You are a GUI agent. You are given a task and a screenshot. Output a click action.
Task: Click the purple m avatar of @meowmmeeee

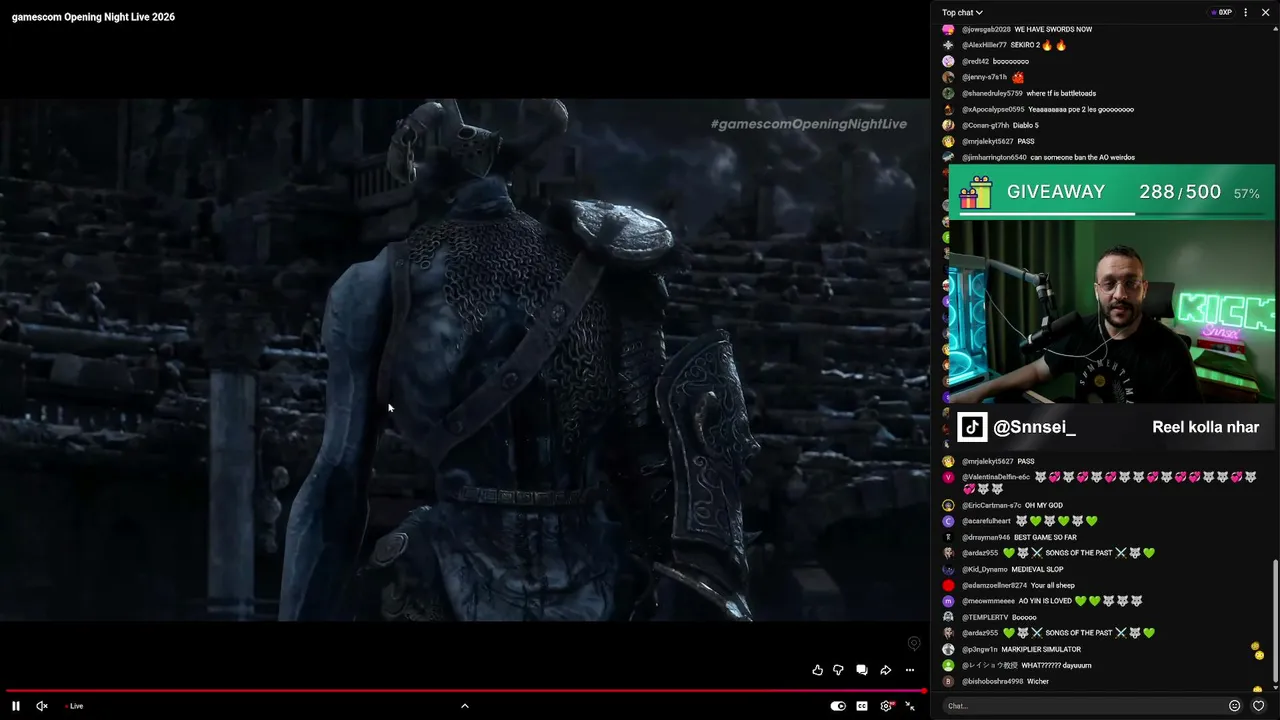[x=948, y=601]
